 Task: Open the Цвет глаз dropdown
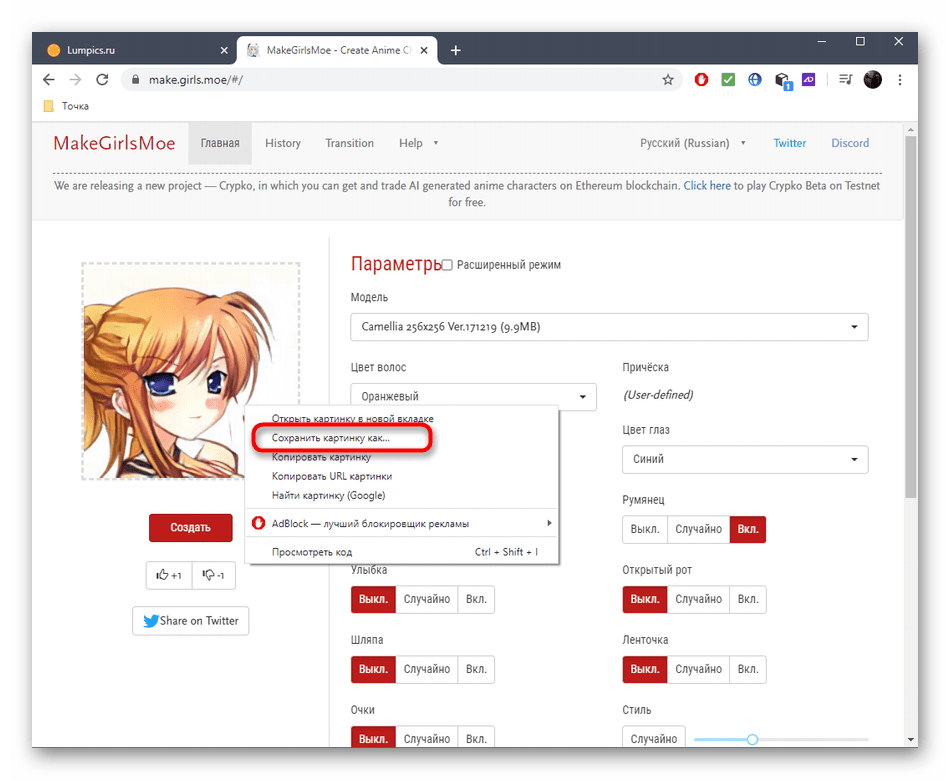[745, 459]
